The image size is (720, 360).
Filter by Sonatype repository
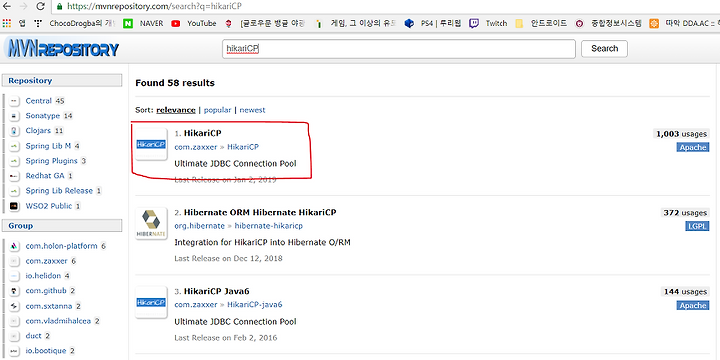pyautogui.click(x=43, y=116)
